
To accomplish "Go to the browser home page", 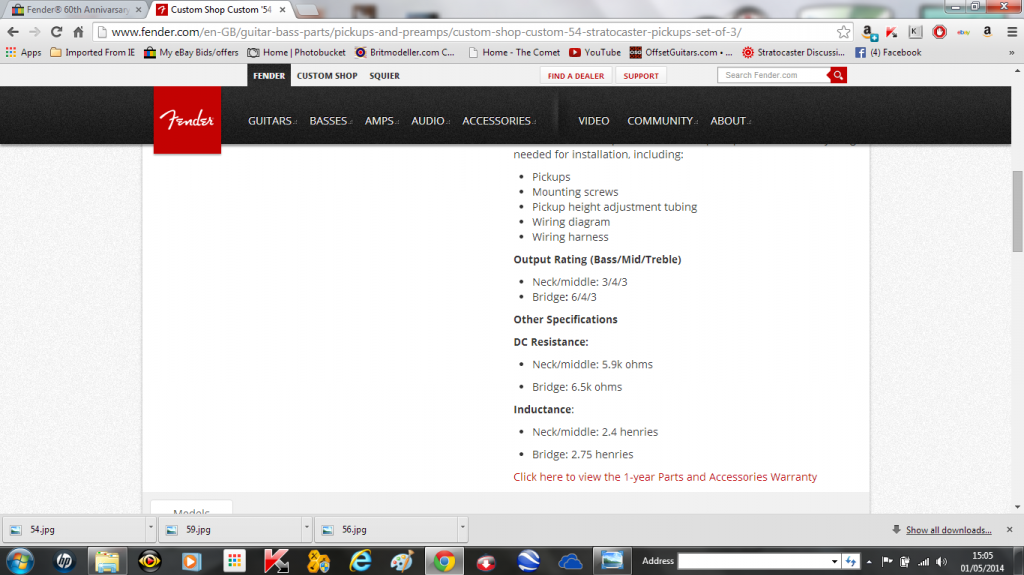I will (x=78, y=32).
